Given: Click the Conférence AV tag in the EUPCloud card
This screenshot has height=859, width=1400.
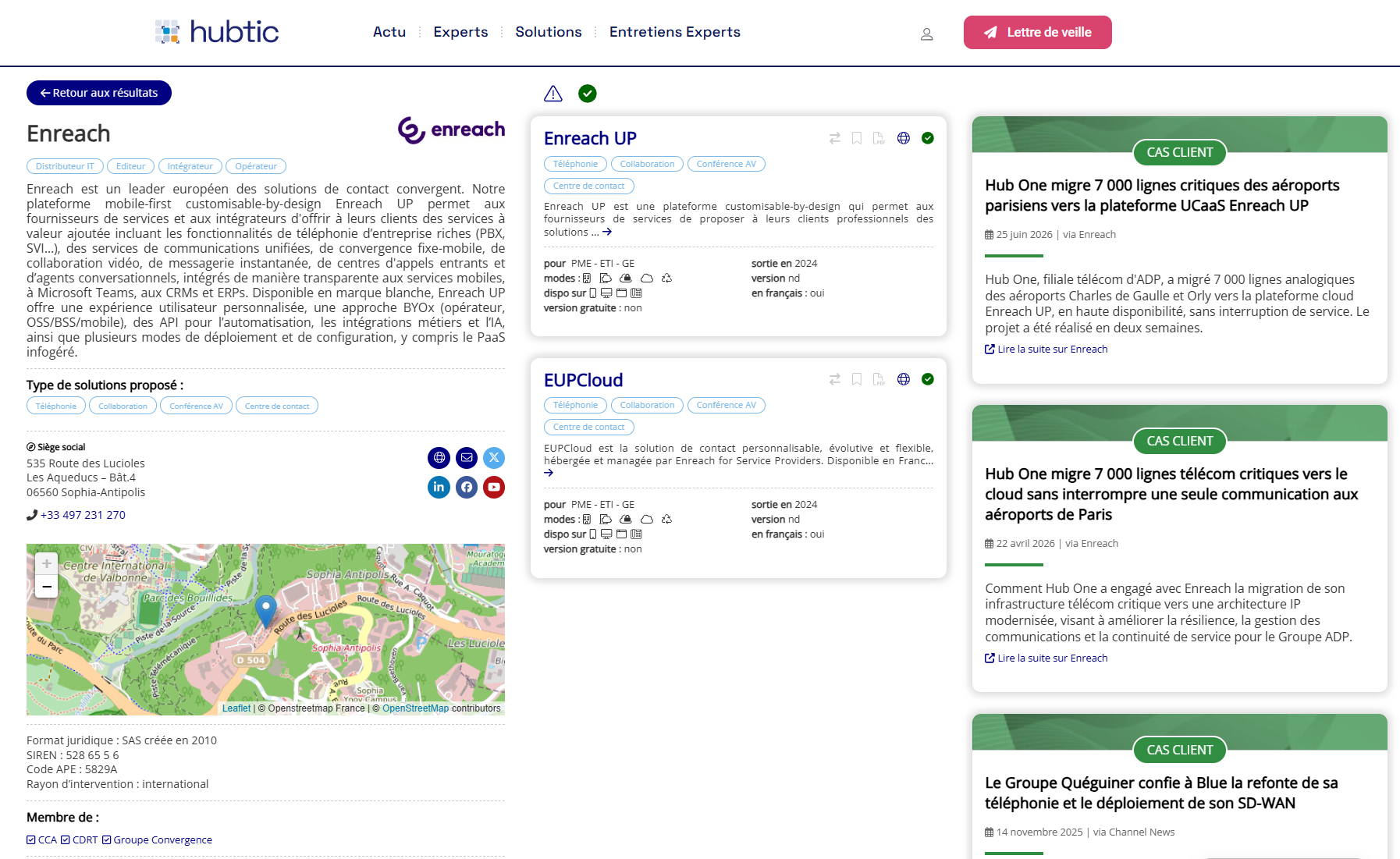Looking at the screenshot, I should pyautogui.click(x=727, y=405).
